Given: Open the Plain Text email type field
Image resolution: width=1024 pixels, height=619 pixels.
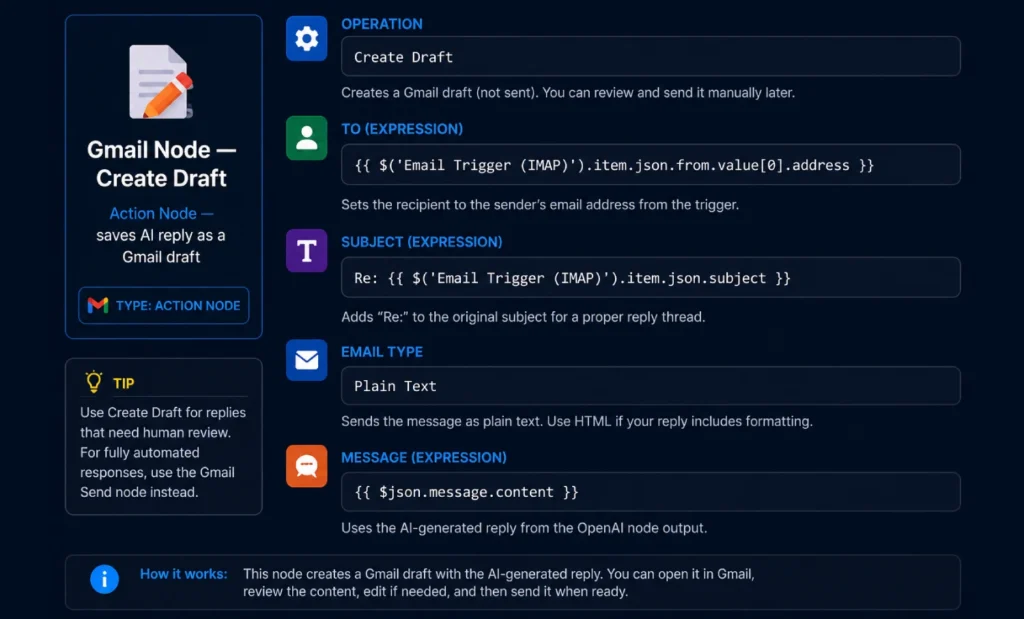Looking at the screenshot, I should click(x=650, y=386).
